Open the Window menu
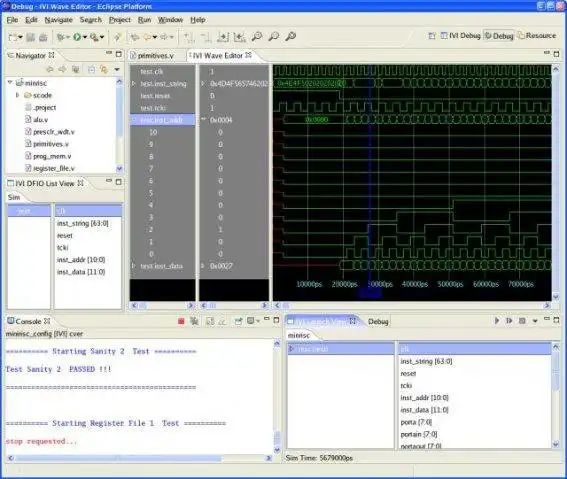 tap(170, 20)
